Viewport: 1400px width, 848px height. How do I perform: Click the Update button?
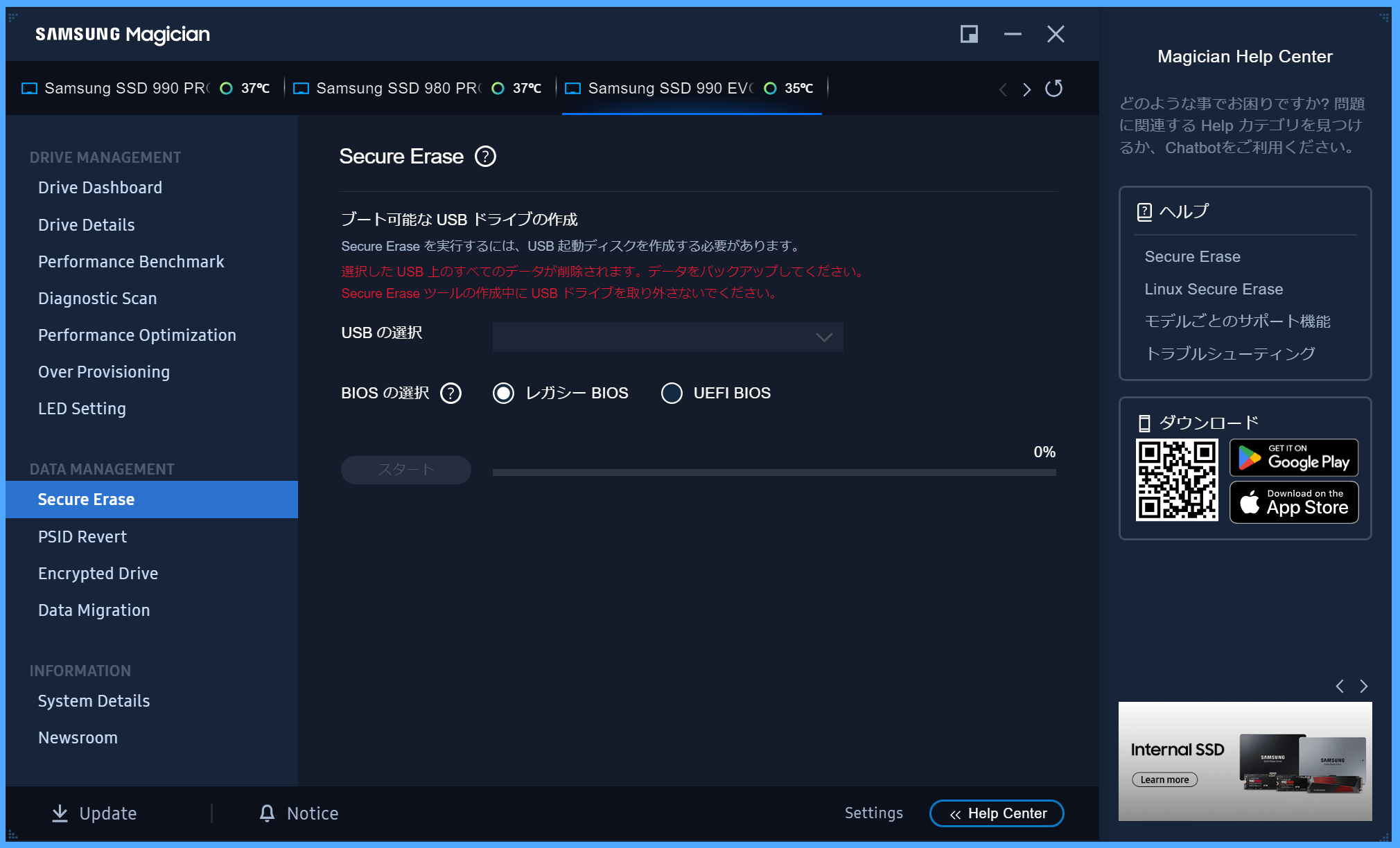pyautogui.click(x=95, y=813)
